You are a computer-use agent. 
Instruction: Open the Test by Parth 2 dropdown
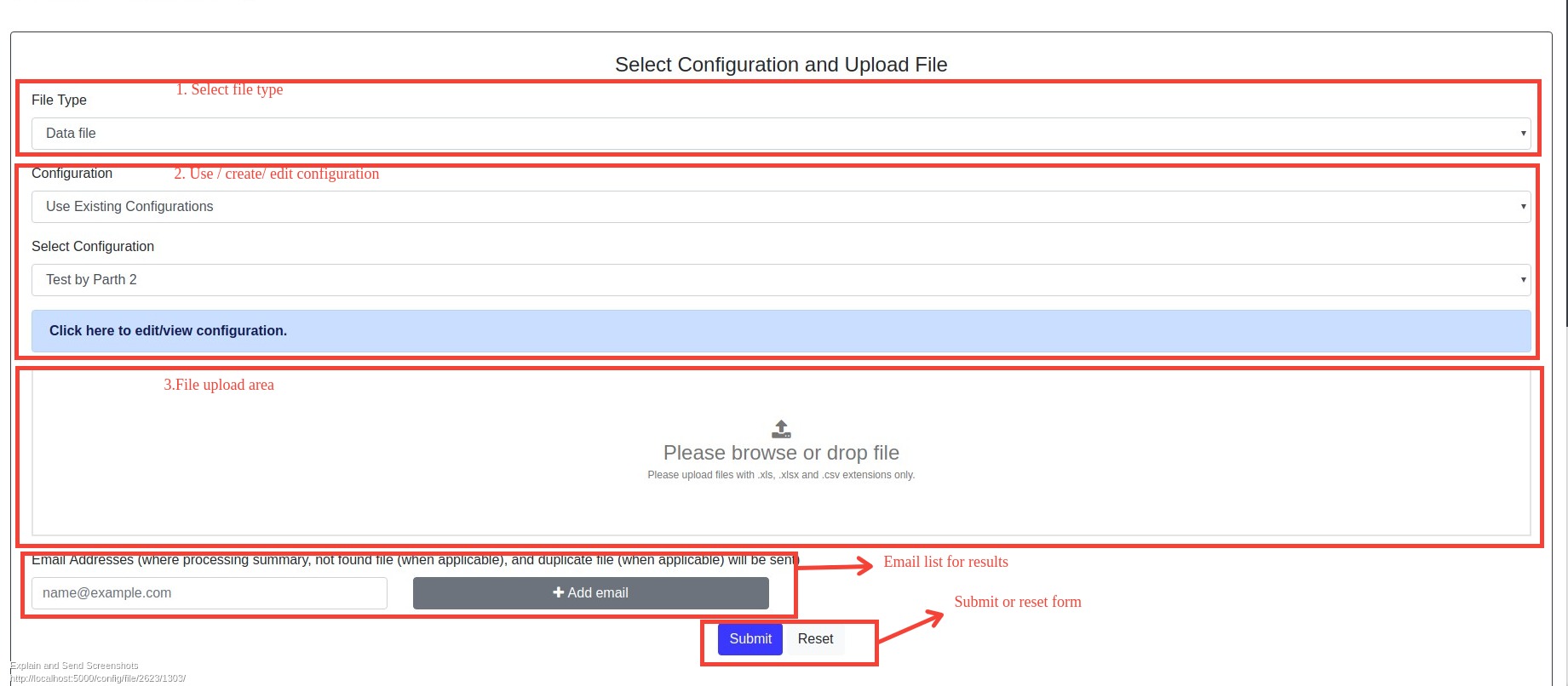[780, 280]
